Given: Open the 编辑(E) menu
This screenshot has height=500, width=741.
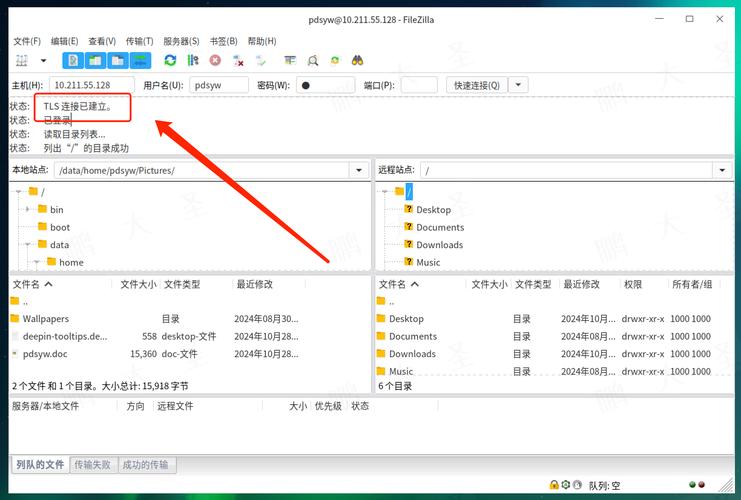Looking at the screenshot, I should [x=64, y=41].
